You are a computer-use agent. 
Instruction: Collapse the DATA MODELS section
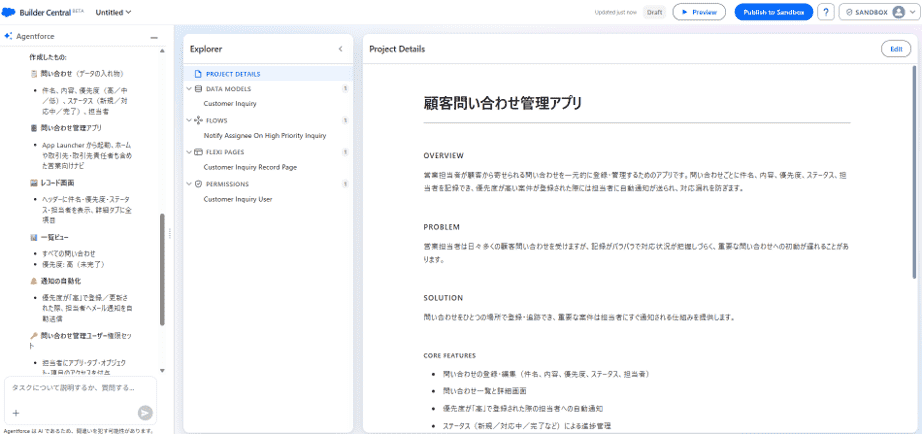click(x=189, y=89)
